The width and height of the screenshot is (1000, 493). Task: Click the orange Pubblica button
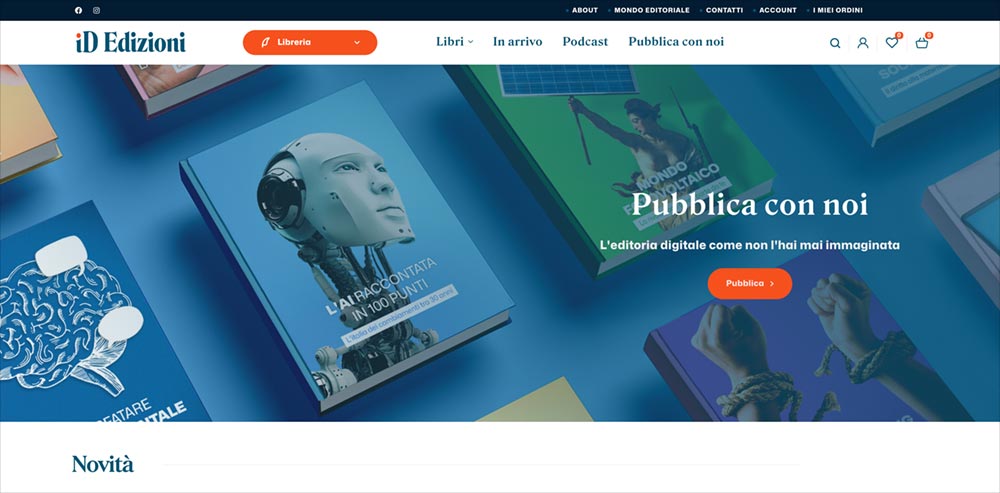pos(750,284)
